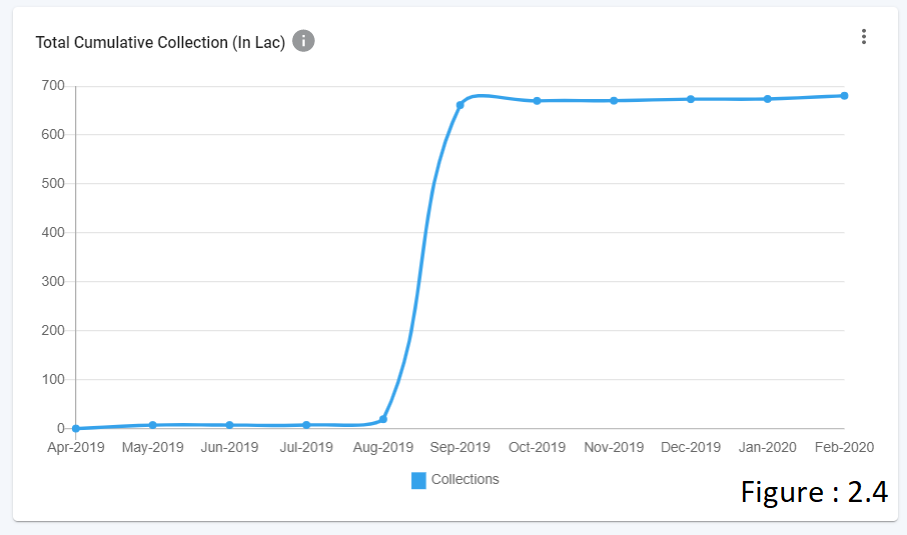Select the Sep-2019 data point near 660

[460, 105]
